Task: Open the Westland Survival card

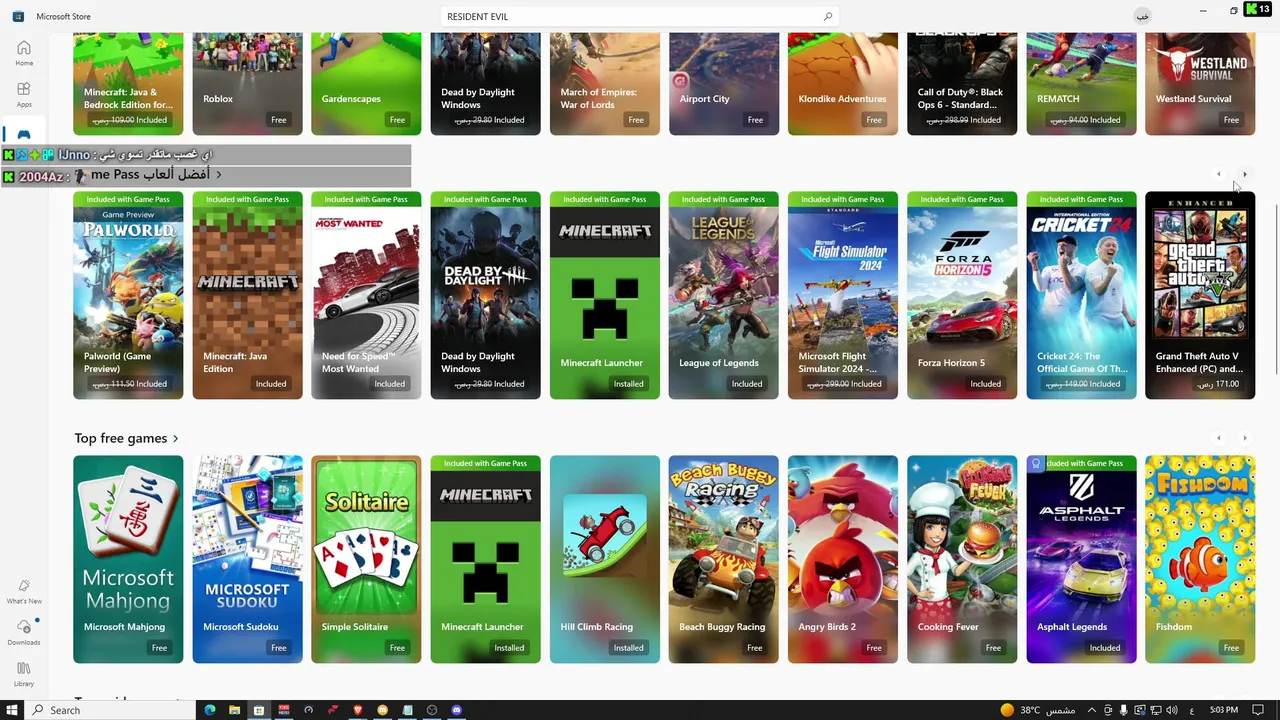Action: (x=1200, y=83)
